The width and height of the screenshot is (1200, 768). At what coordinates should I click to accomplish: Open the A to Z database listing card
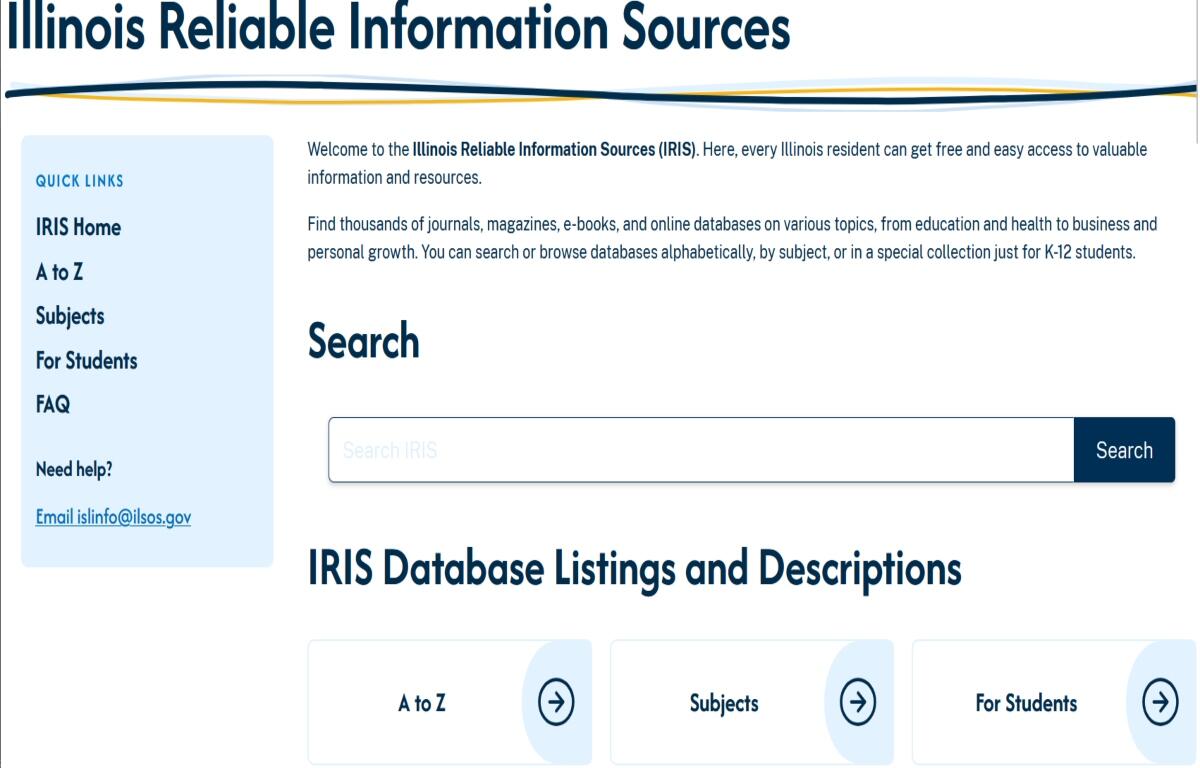pos(450,703)
